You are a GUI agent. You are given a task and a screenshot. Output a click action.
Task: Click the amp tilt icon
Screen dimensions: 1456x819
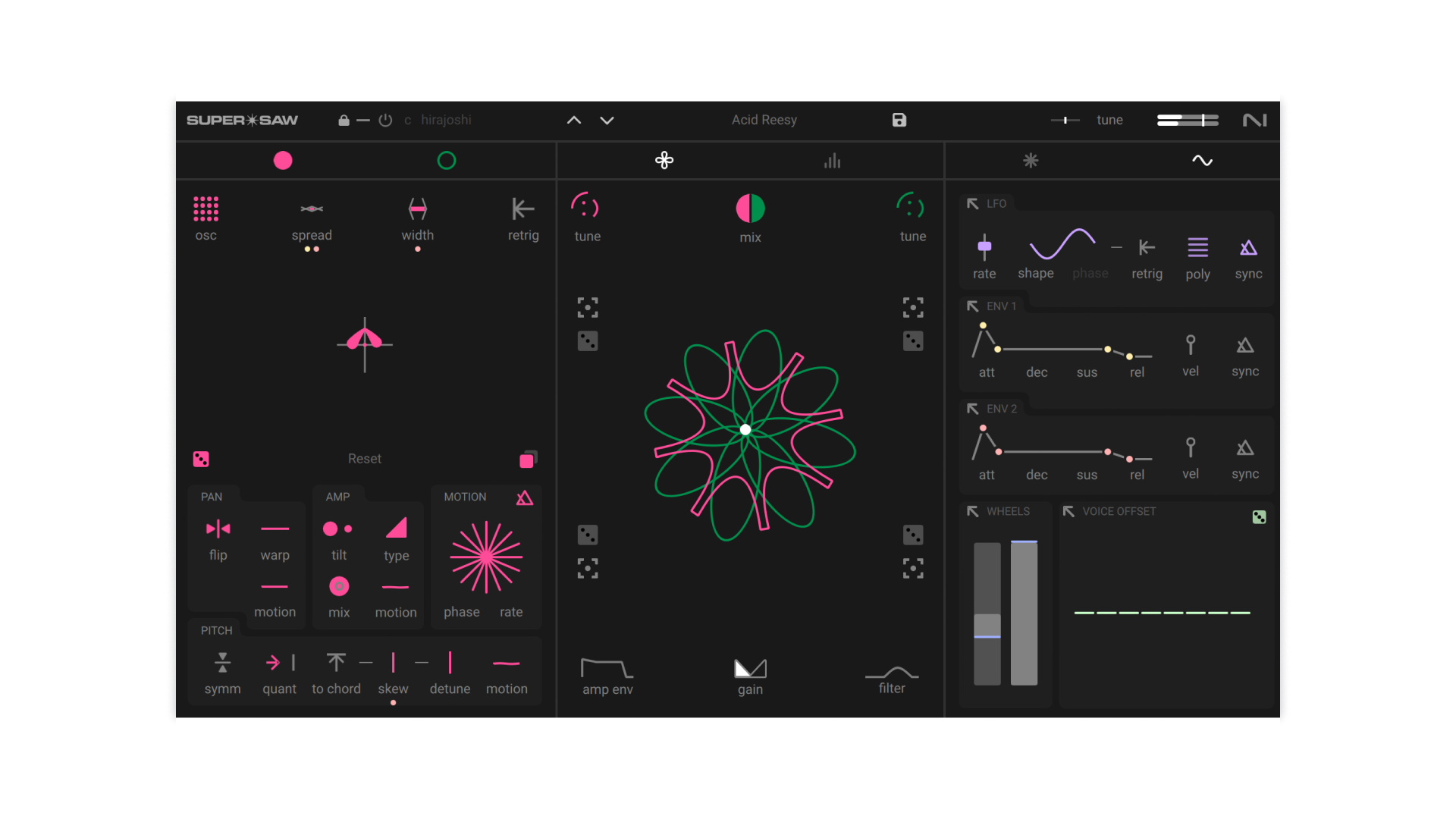[x=338, y=529]
